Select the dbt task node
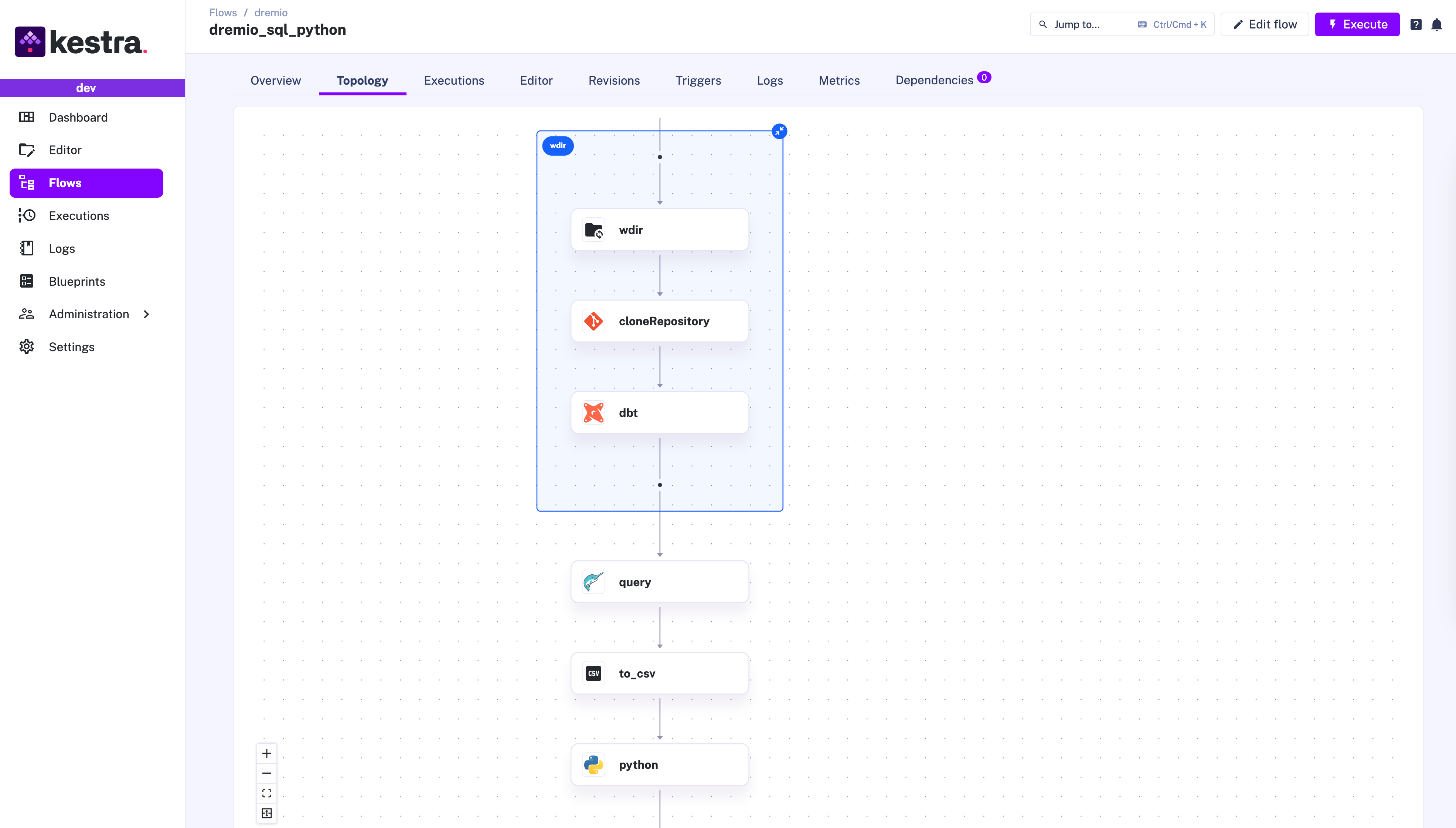1456x828 pixels. pos(660,413)
